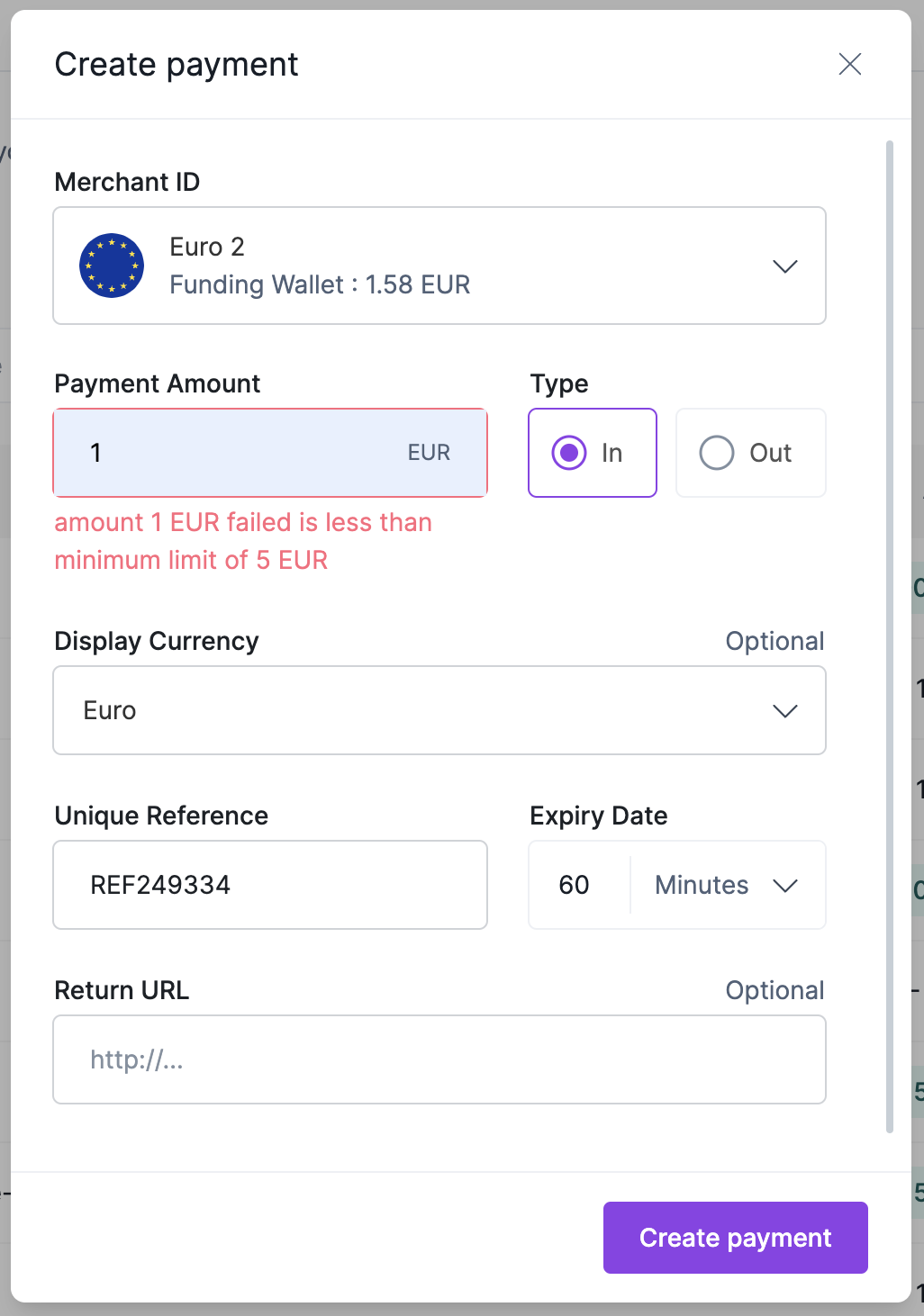Click the EU flag merchant icon
The image size is (924, 1316).
tap(112, 266)
